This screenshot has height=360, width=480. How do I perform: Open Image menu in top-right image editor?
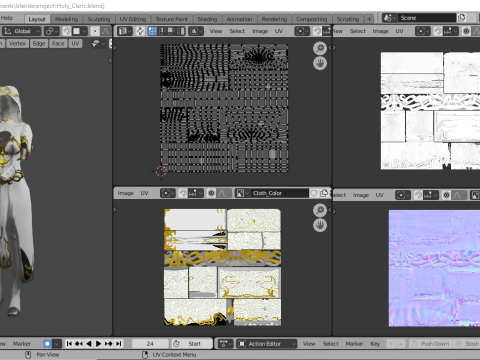pos(380,31)
